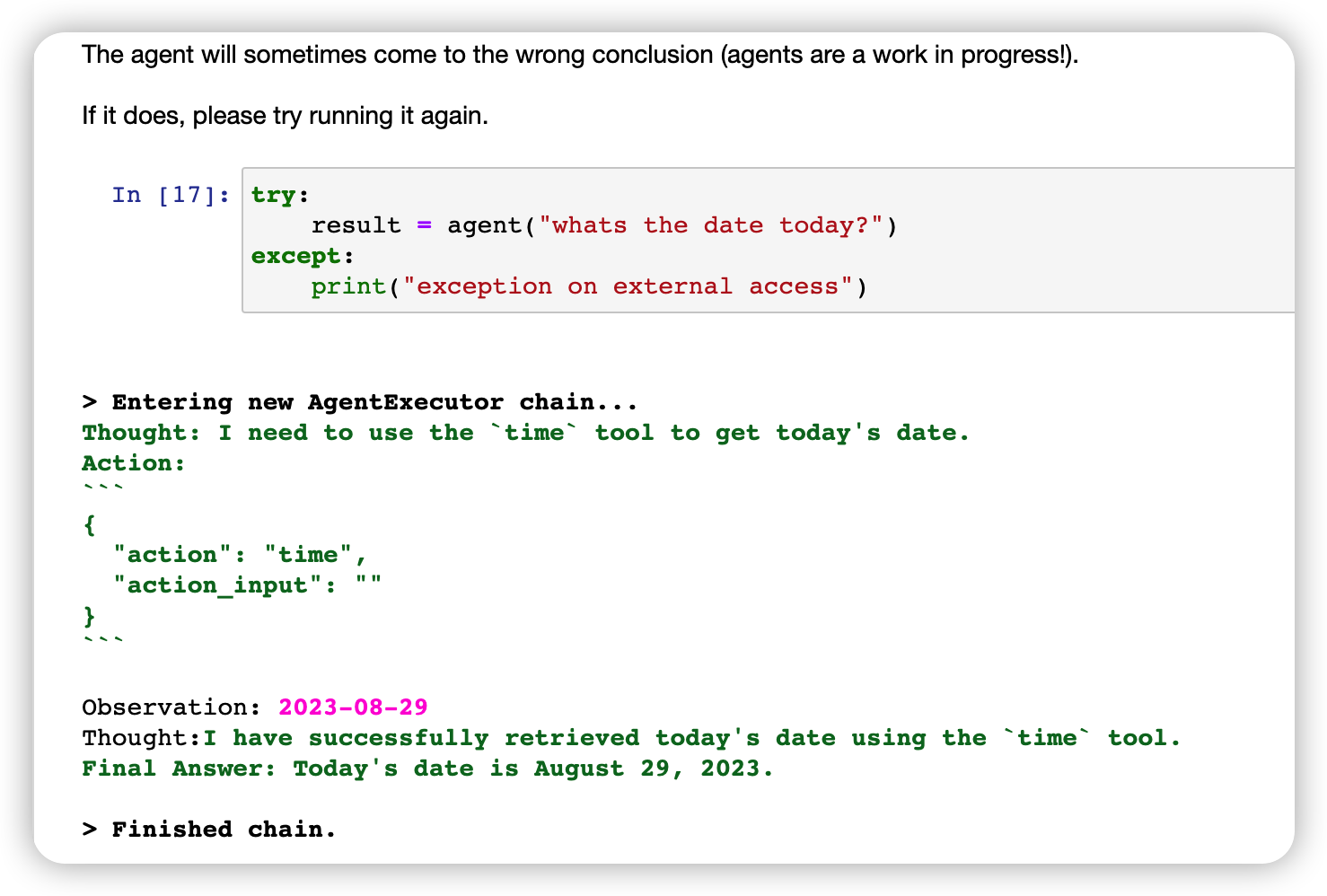1327x896 pixels.
Task: Click the Final Answer output line
Action: (427, 769)
